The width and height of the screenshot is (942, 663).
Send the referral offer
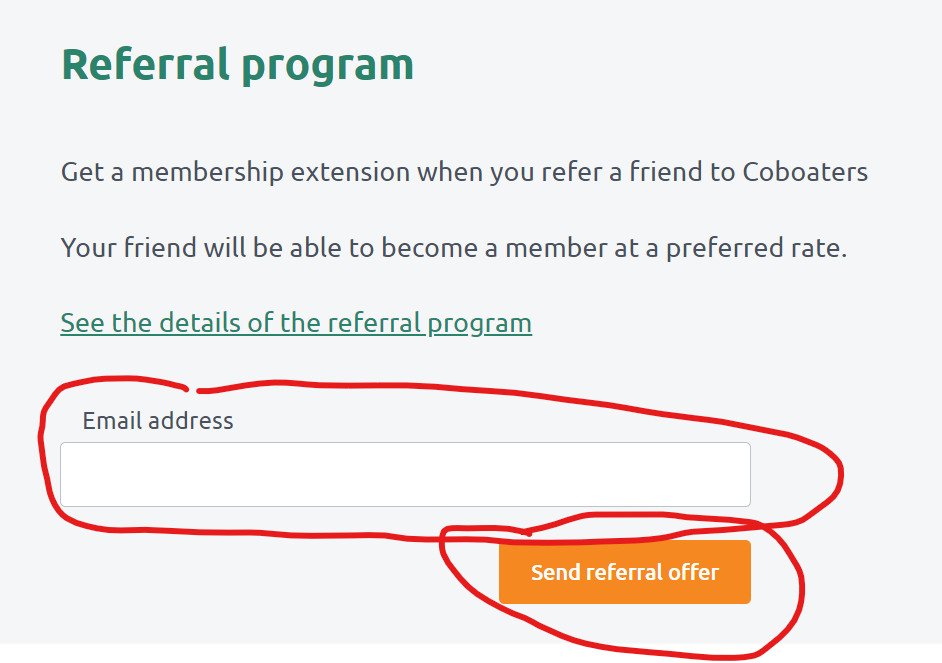click(x=624, y=572)
